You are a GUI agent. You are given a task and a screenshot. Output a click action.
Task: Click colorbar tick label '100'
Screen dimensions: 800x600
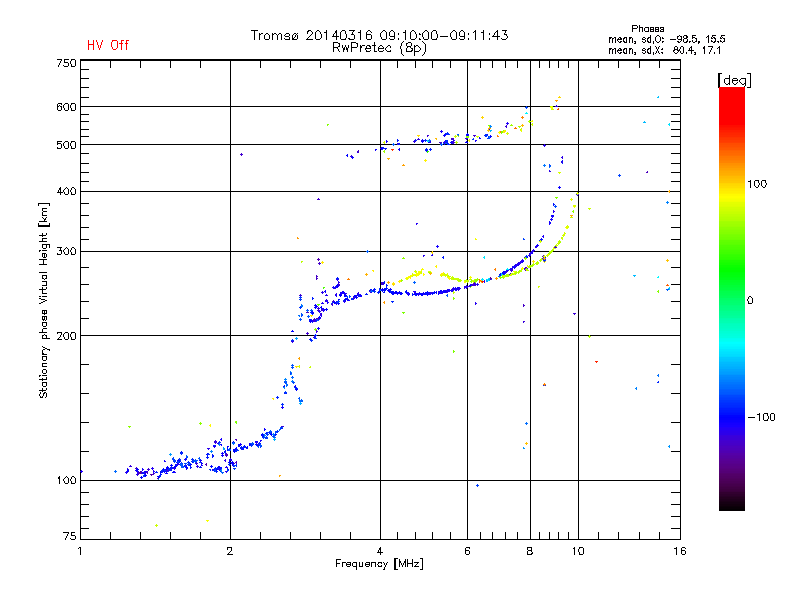click(x=757, y=184)
